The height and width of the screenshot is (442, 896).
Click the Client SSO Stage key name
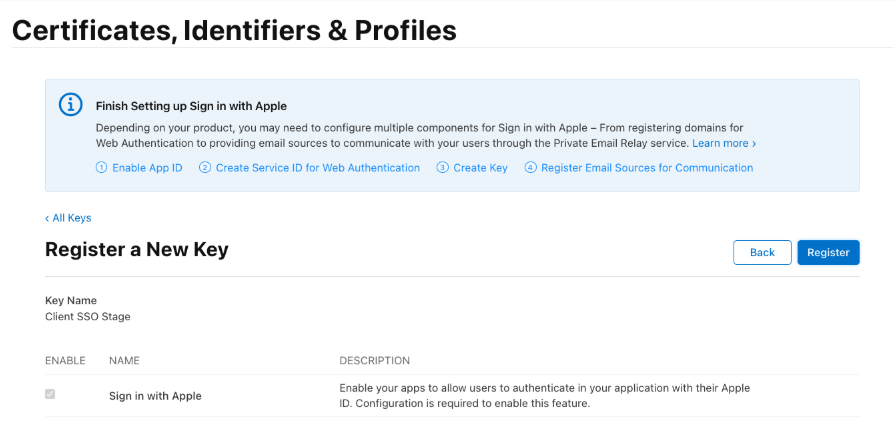tap(88, 317)
